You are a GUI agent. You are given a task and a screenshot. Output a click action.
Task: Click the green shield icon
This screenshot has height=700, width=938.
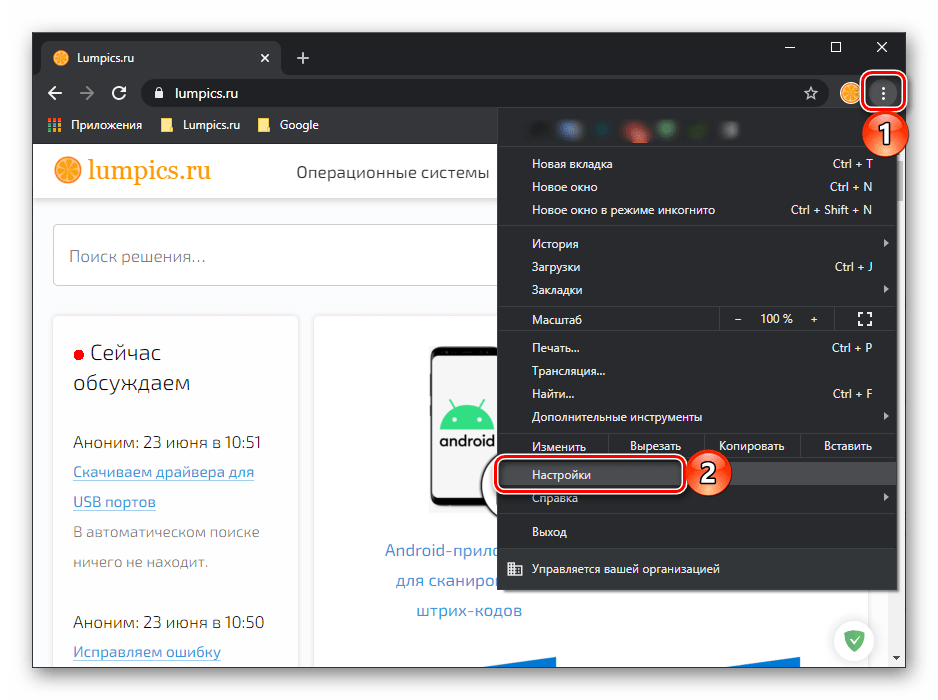(854, 641)
